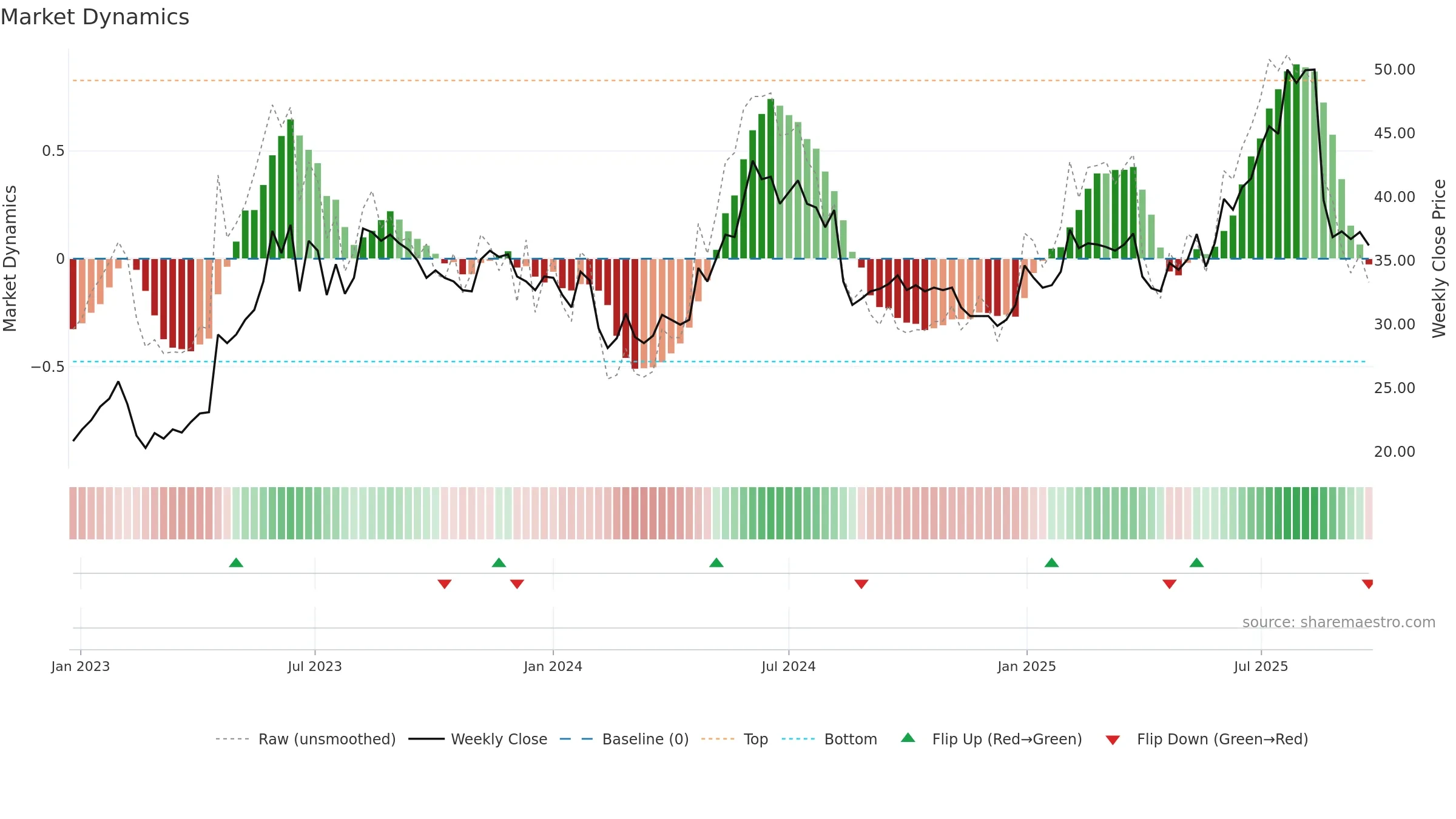1456x819 pixels.
Task: Click the first green flip-up marker after Jan 2023
Action: (x=236, y=562)
